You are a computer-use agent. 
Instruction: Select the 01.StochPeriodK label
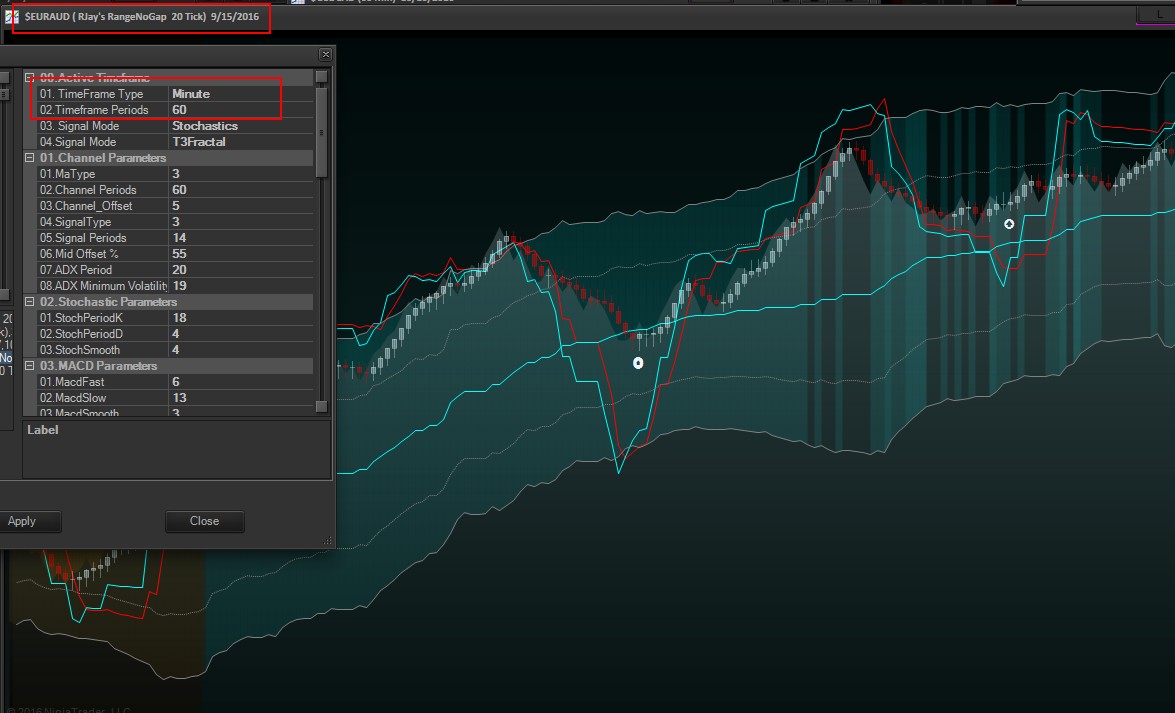click(x=81, y=318)
